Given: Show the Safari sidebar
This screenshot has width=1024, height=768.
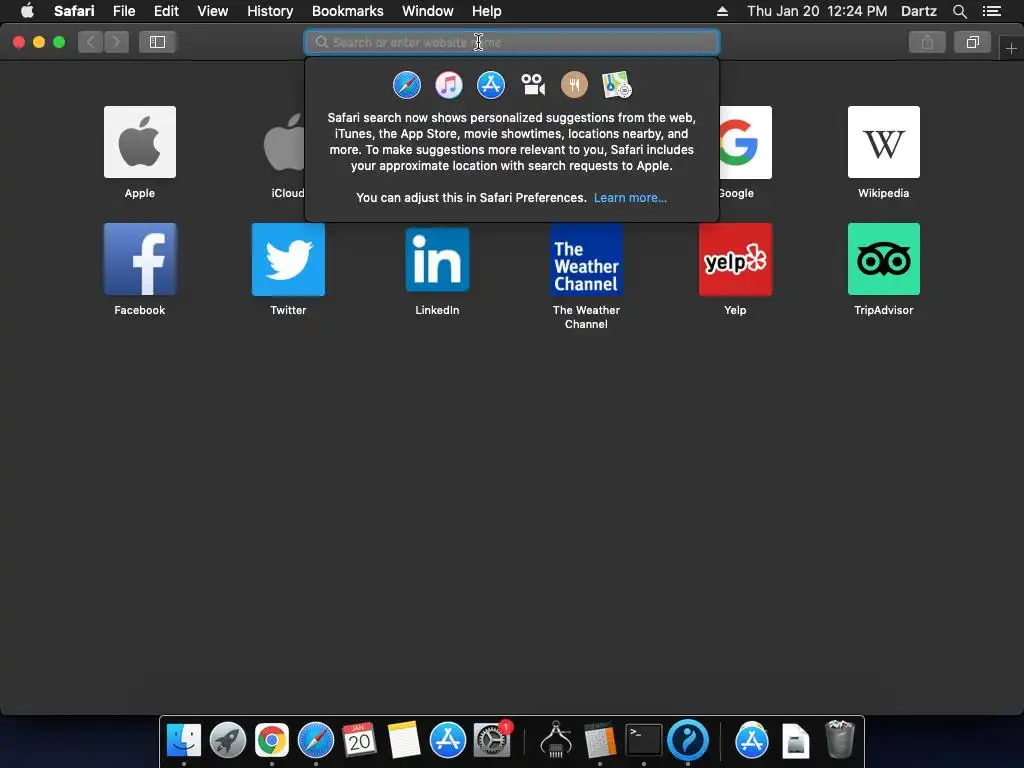Looking at the screenshot, I should coord(157,42).
